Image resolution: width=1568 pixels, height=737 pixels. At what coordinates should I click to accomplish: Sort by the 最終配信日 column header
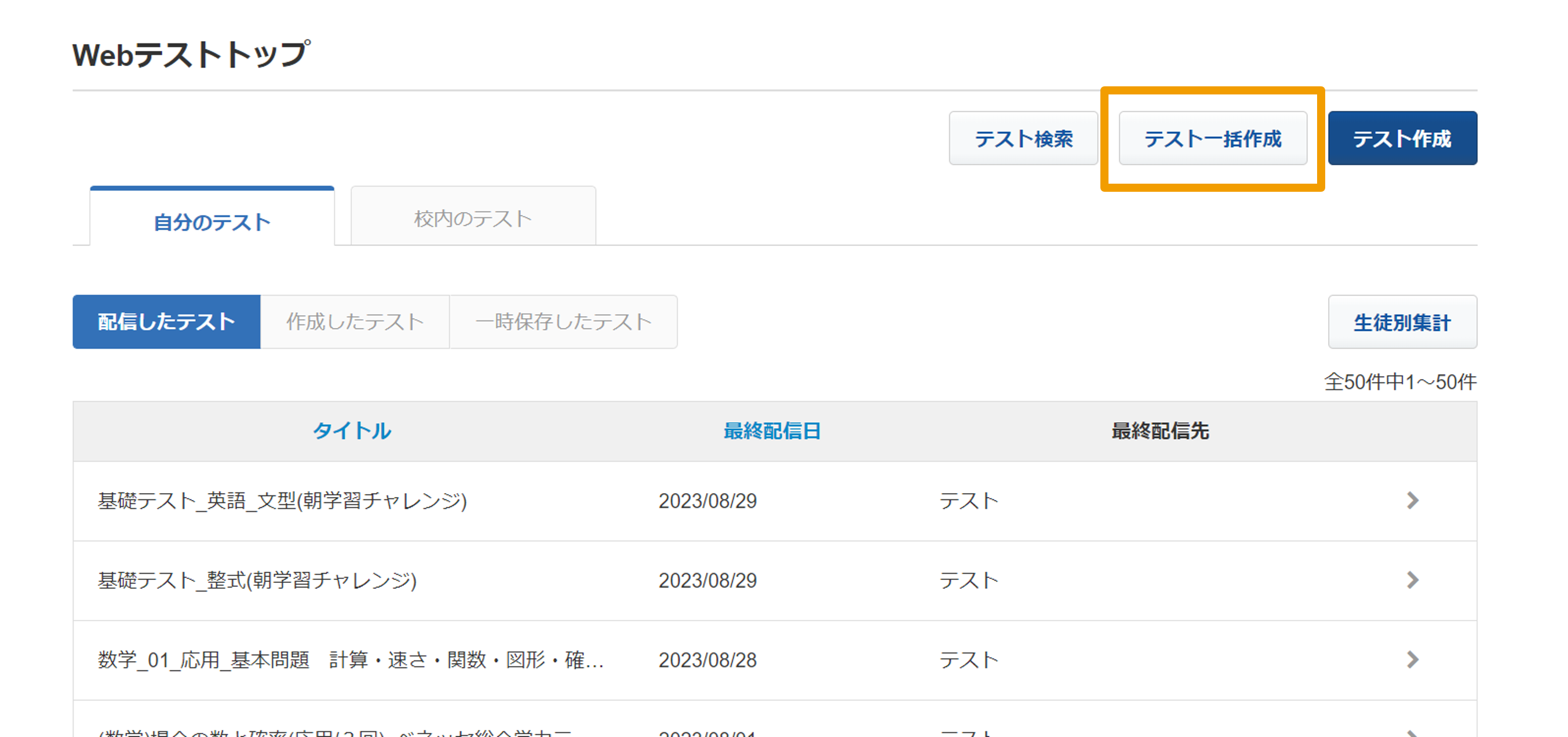click(772, 431)
